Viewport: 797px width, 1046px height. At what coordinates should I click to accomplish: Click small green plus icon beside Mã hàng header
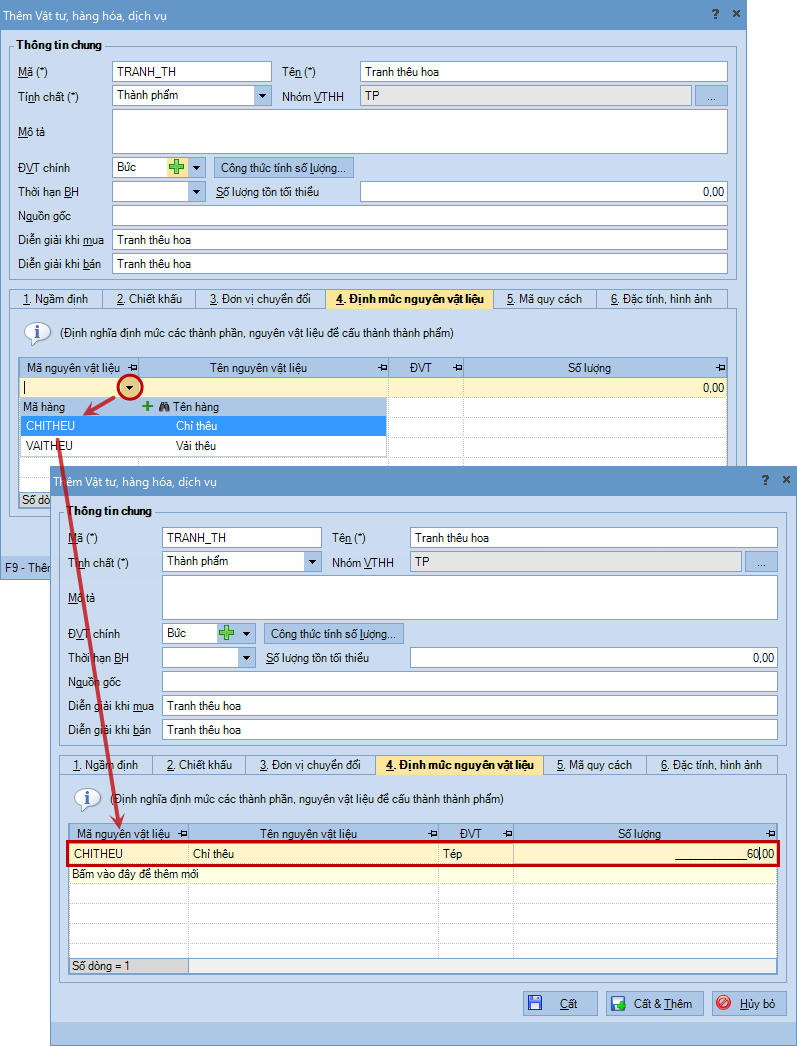click(148, 407)
